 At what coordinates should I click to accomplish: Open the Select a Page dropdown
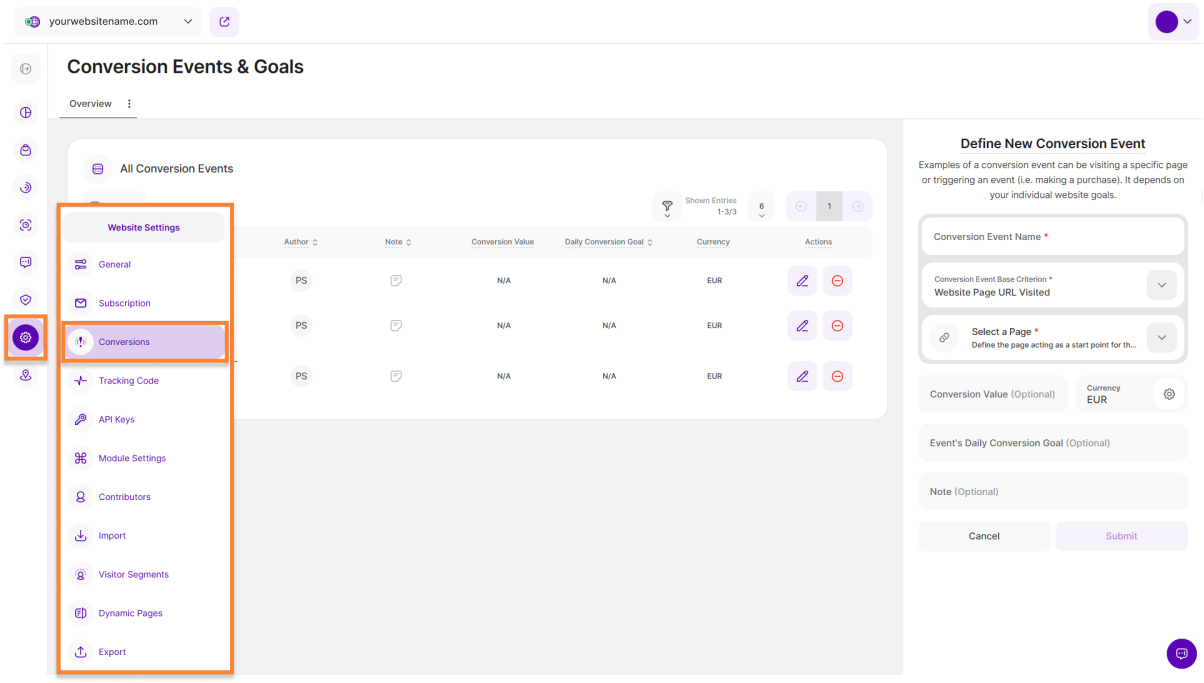click(x=1161, y=338)
